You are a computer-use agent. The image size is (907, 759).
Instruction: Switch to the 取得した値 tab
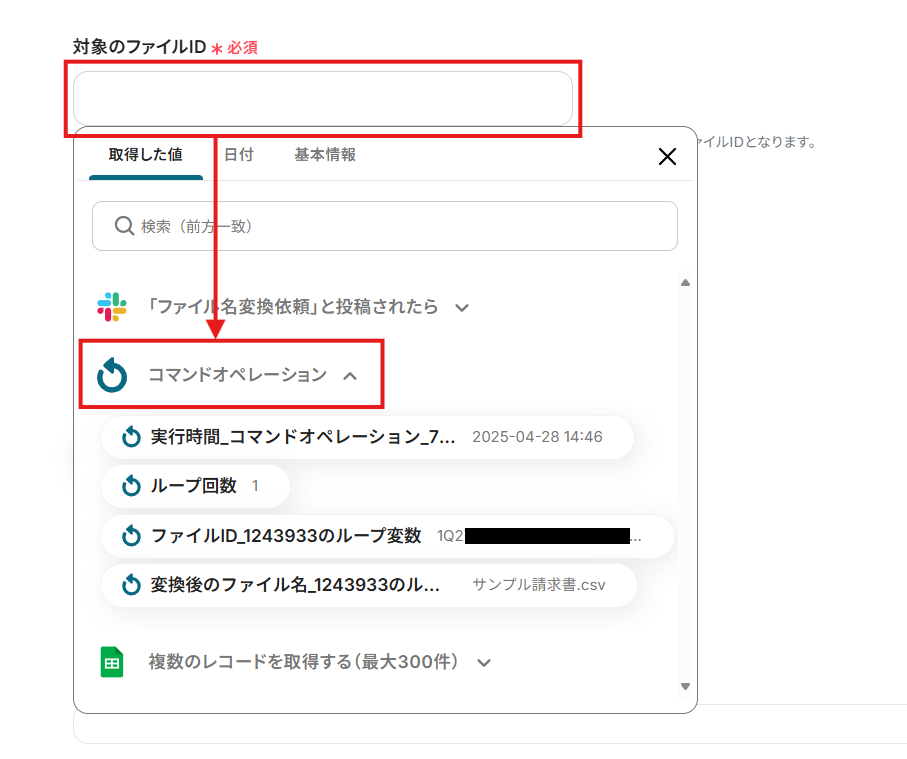146,154
